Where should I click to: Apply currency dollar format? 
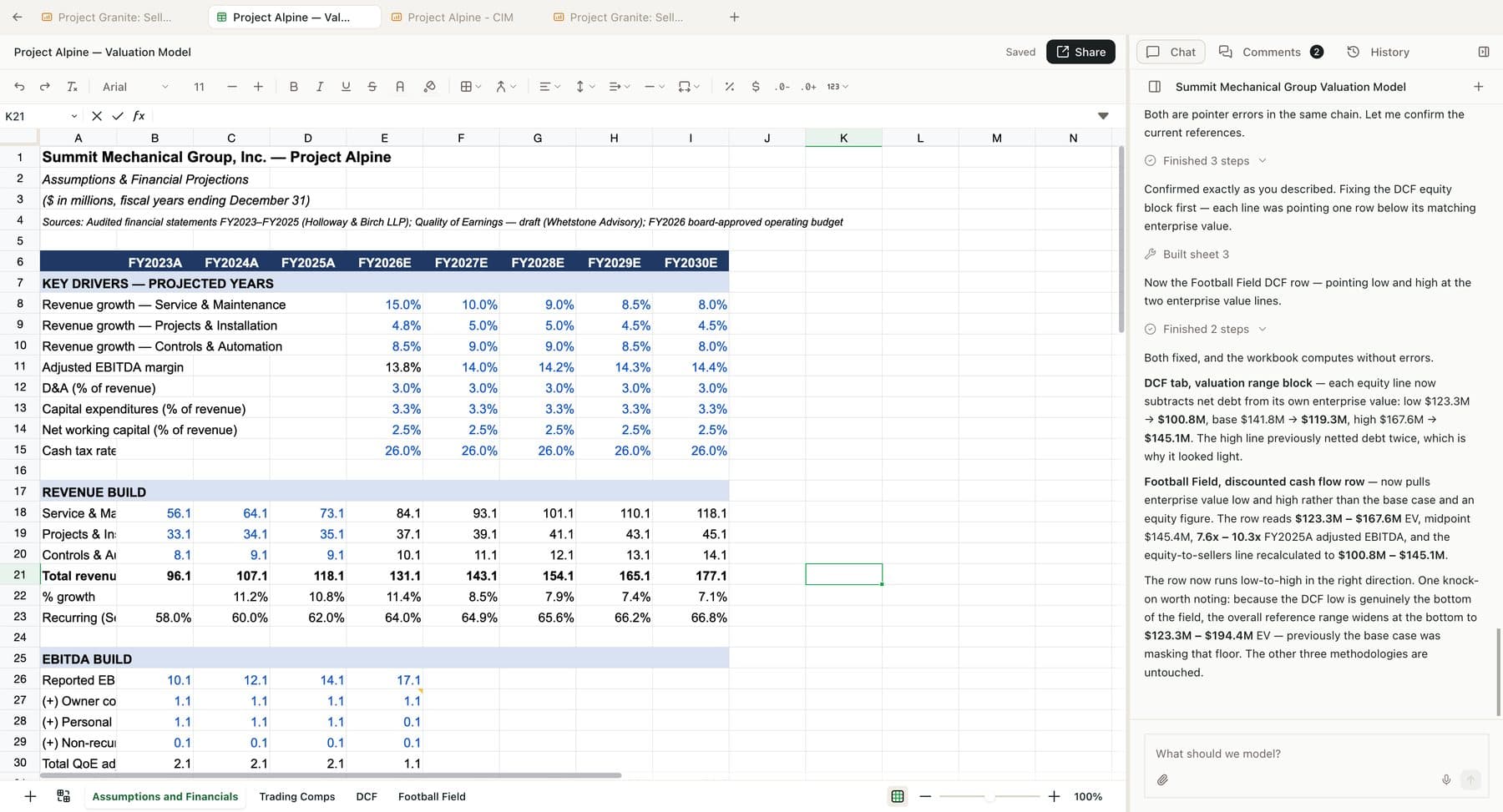tap(756, 87)
